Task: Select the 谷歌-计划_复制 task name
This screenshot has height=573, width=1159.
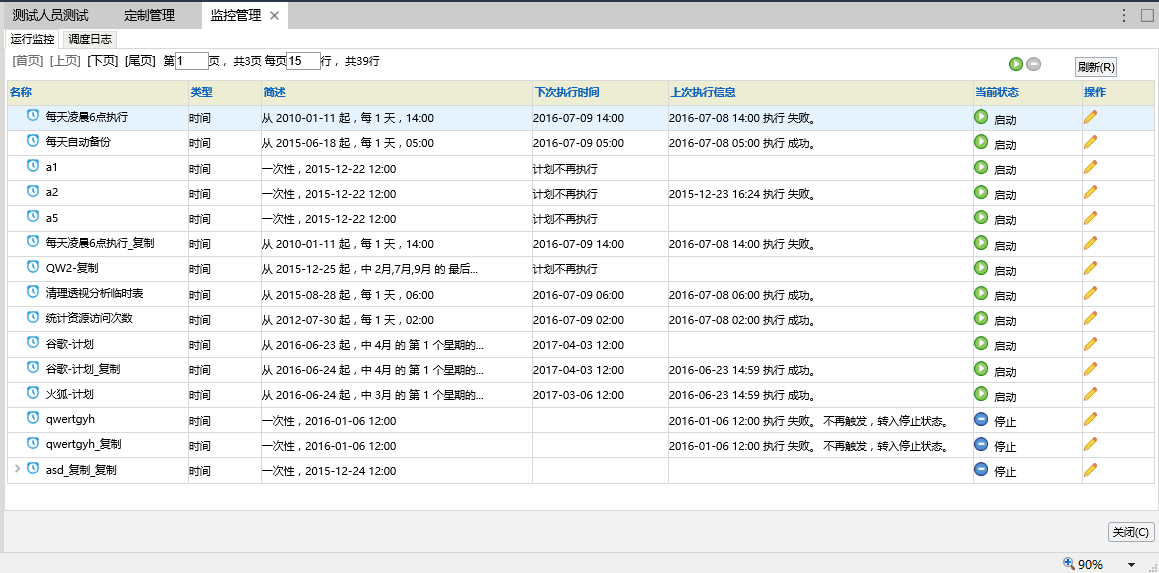Action: click(83, 368)
